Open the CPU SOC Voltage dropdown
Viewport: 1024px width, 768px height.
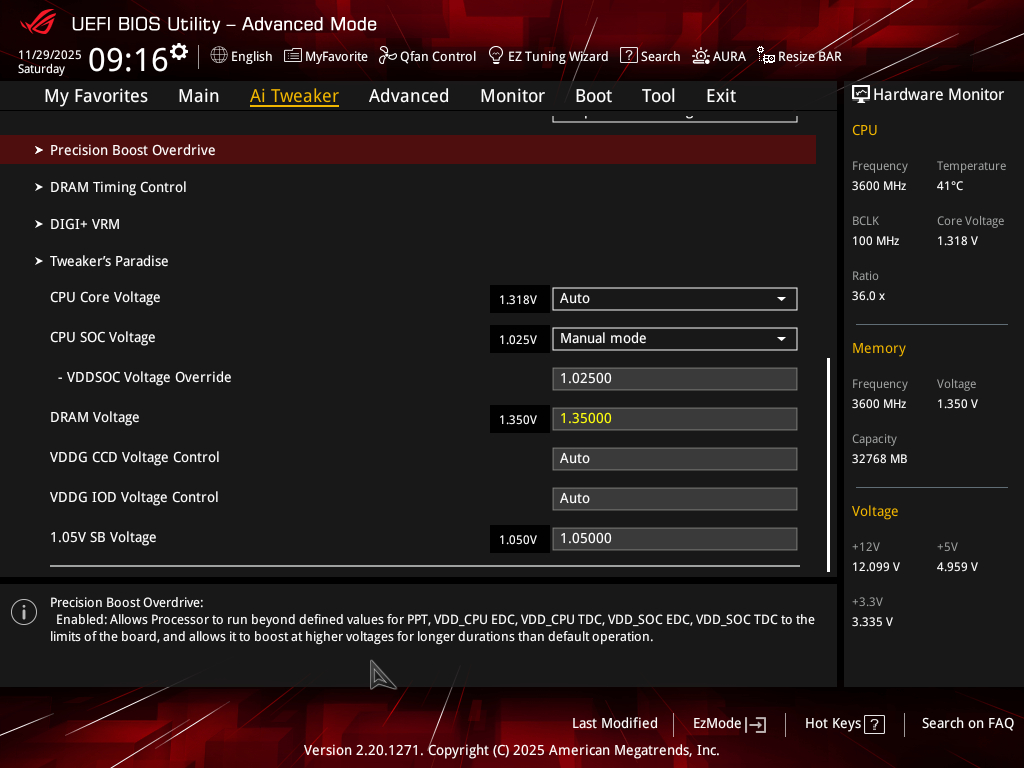tap(674, 338)
